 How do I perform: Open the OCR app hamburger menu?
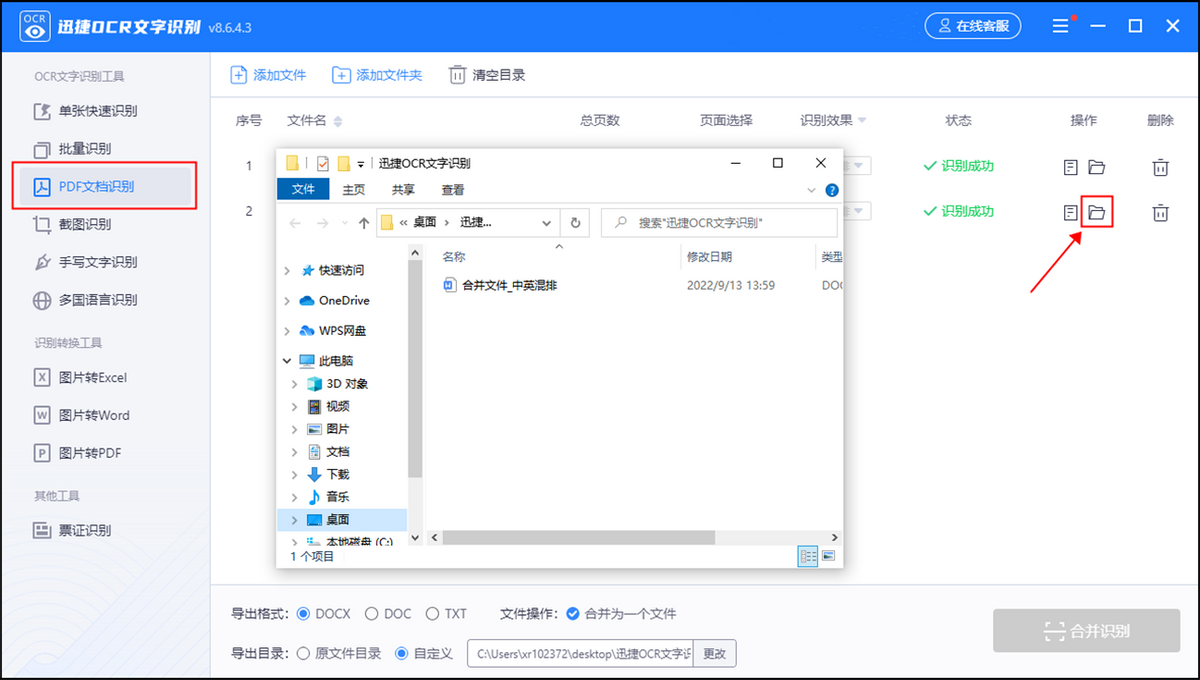coord(1061,27)
